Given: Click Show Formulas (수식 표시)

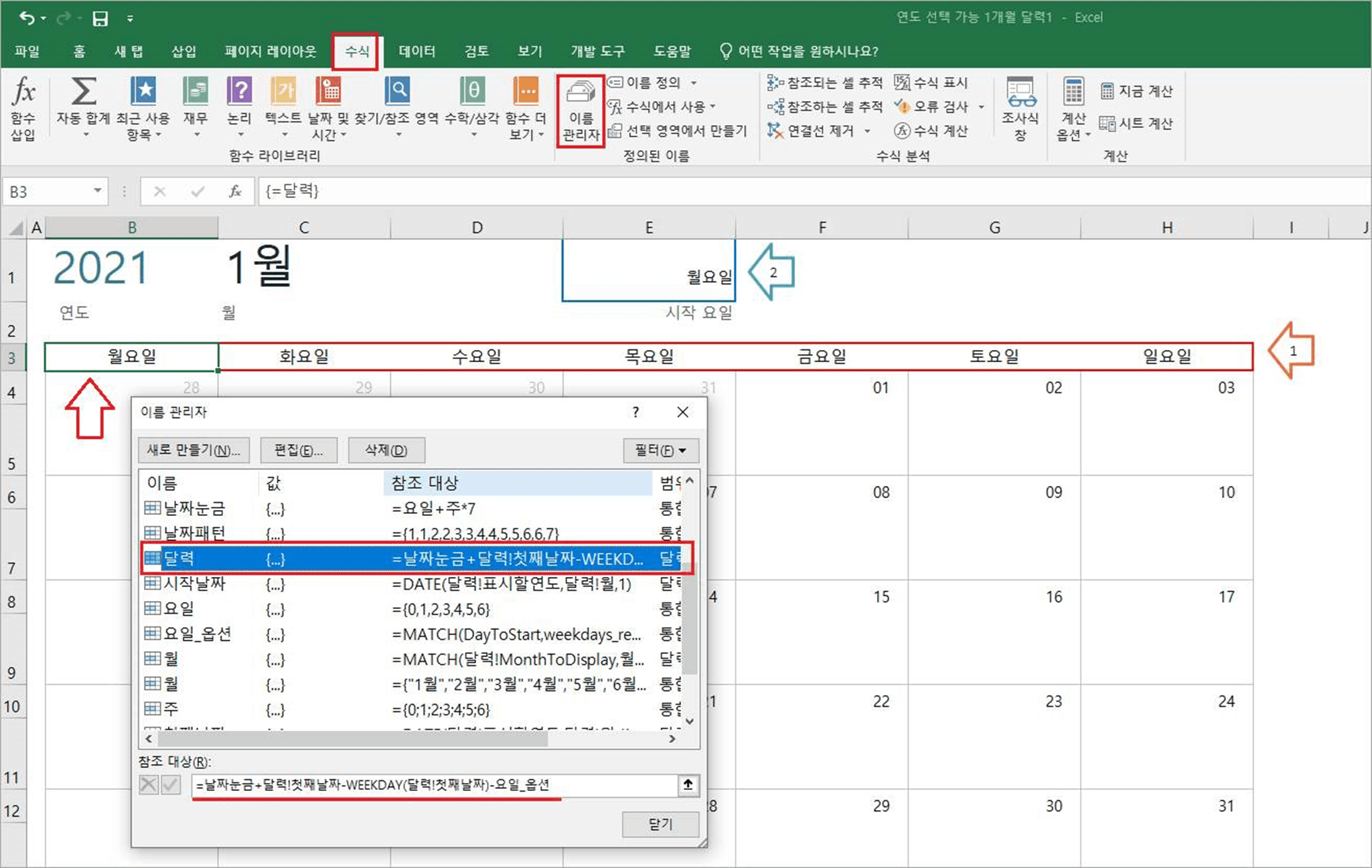Looking at the screenshot, I should [x=932, y=82].
